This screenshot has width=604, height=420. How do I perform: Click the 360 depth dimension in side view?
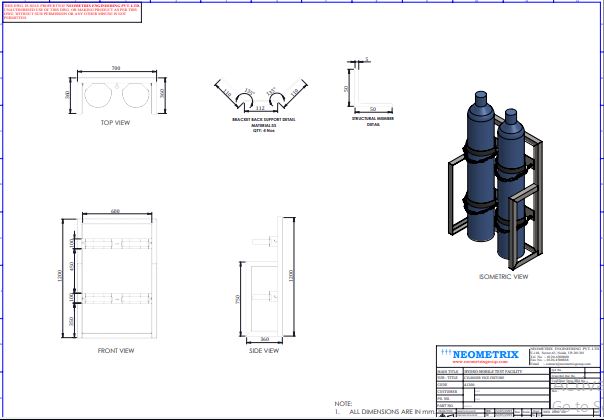[266, 338]
